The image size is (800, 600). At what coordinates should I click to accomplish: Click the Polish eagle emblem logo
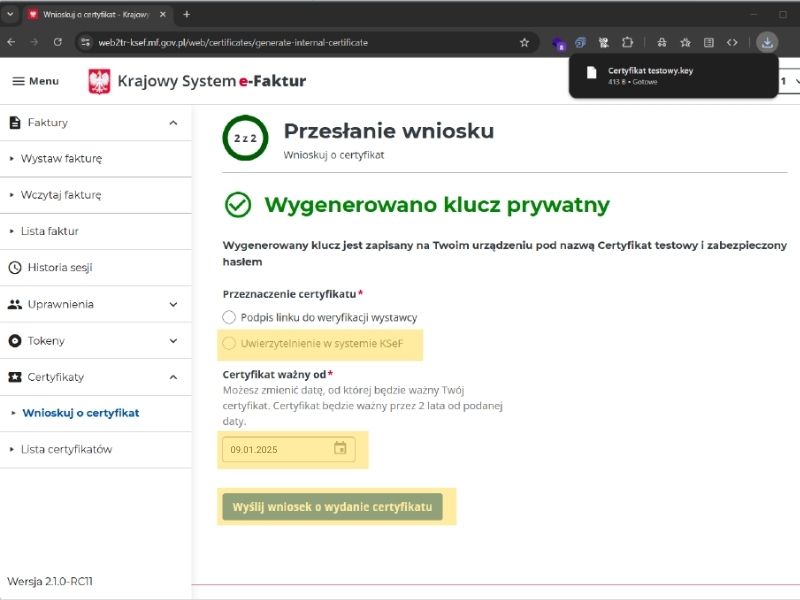pos(99,81)
